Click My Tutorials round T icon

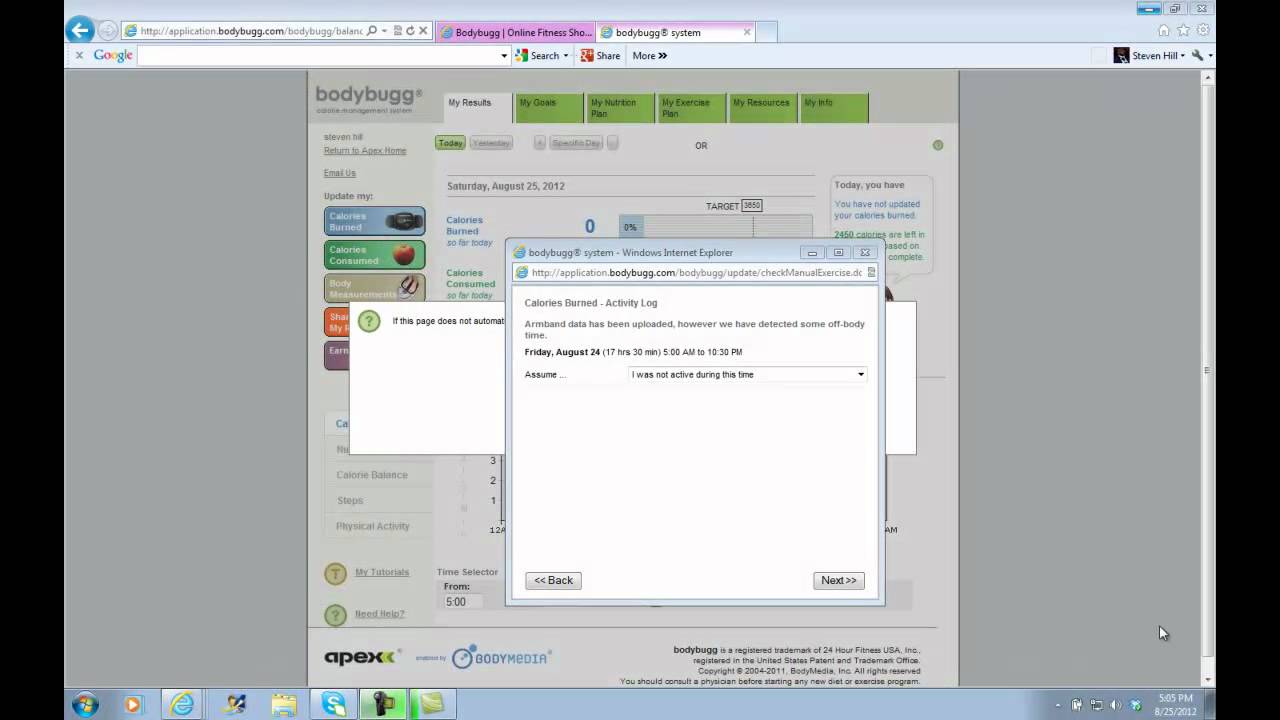(x=335, y=573)
